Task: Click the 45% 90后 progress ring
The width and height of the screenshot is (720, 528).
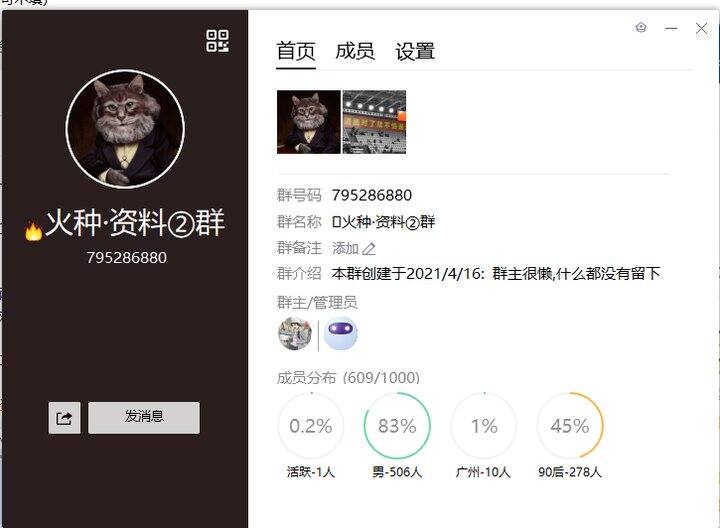Action: 570,425
